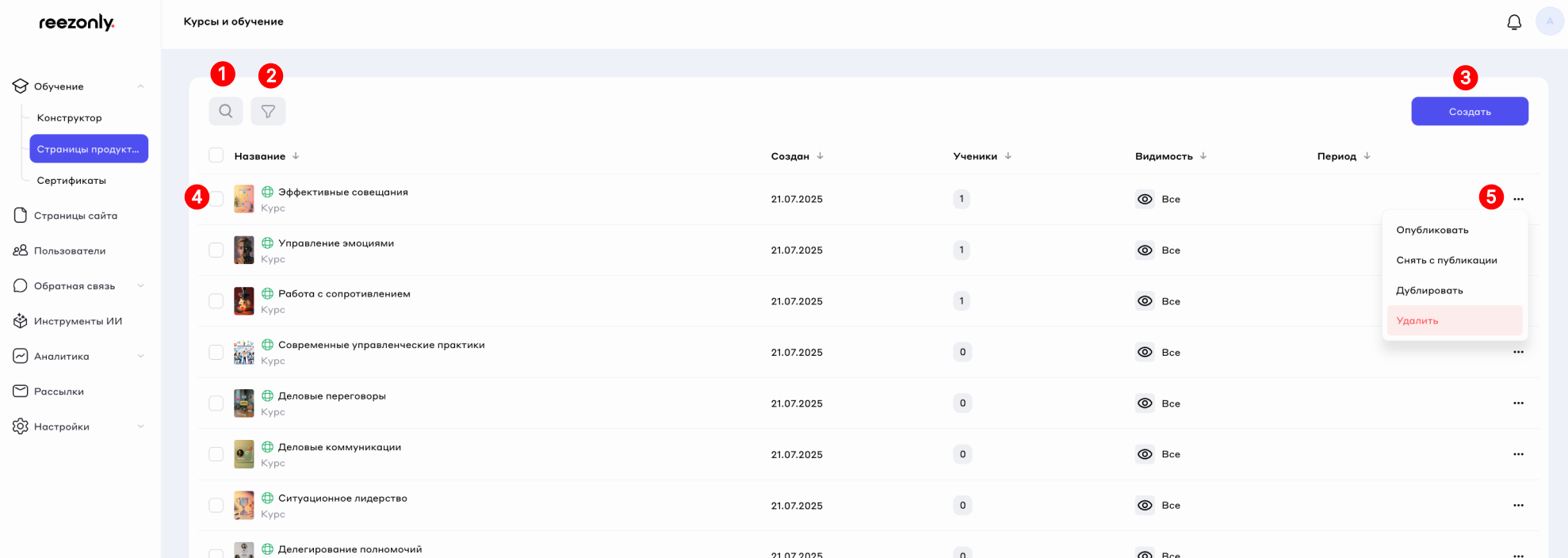1568x558 pixels.
Task: Expand the Аналитика sidebar section
Action: pyautogui.click(x=140, y=357)
